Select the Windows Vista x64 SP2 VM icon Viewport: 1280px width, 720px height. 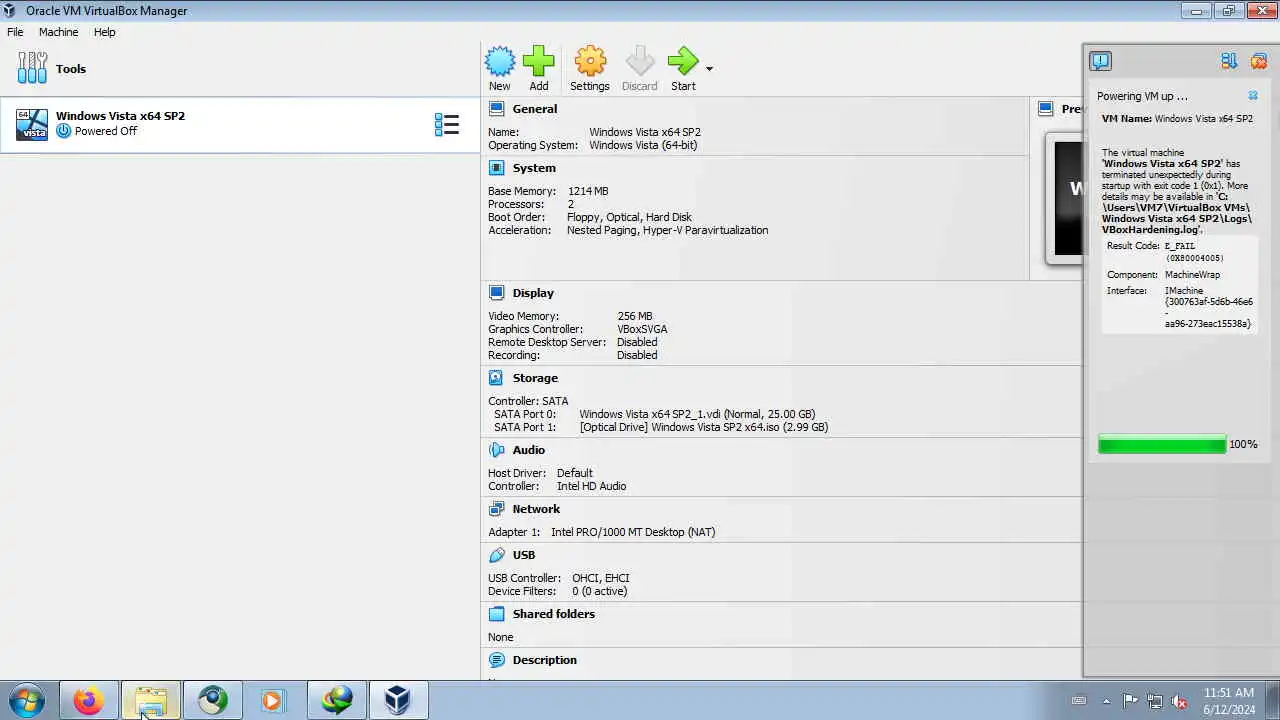[x=32, y=125]
